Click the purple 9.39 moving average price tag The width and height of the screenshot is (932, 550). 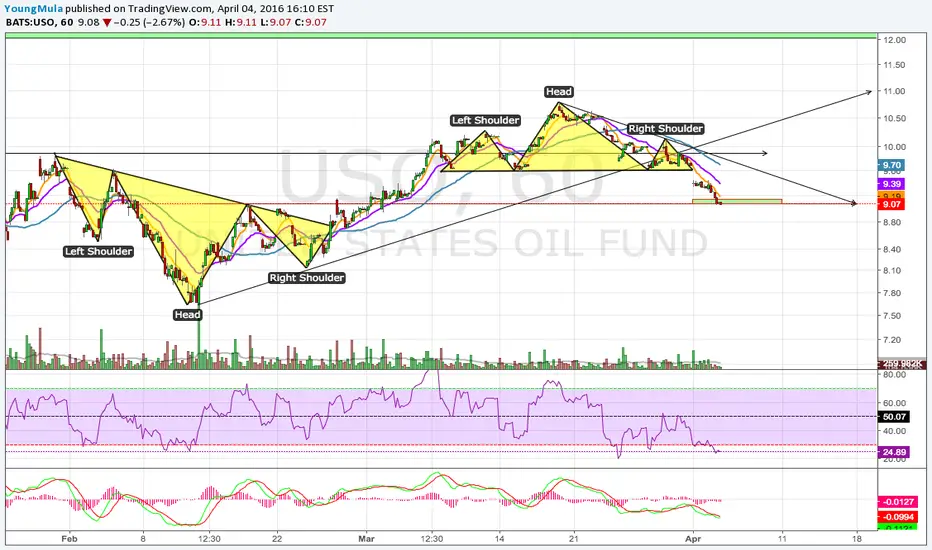892,184
